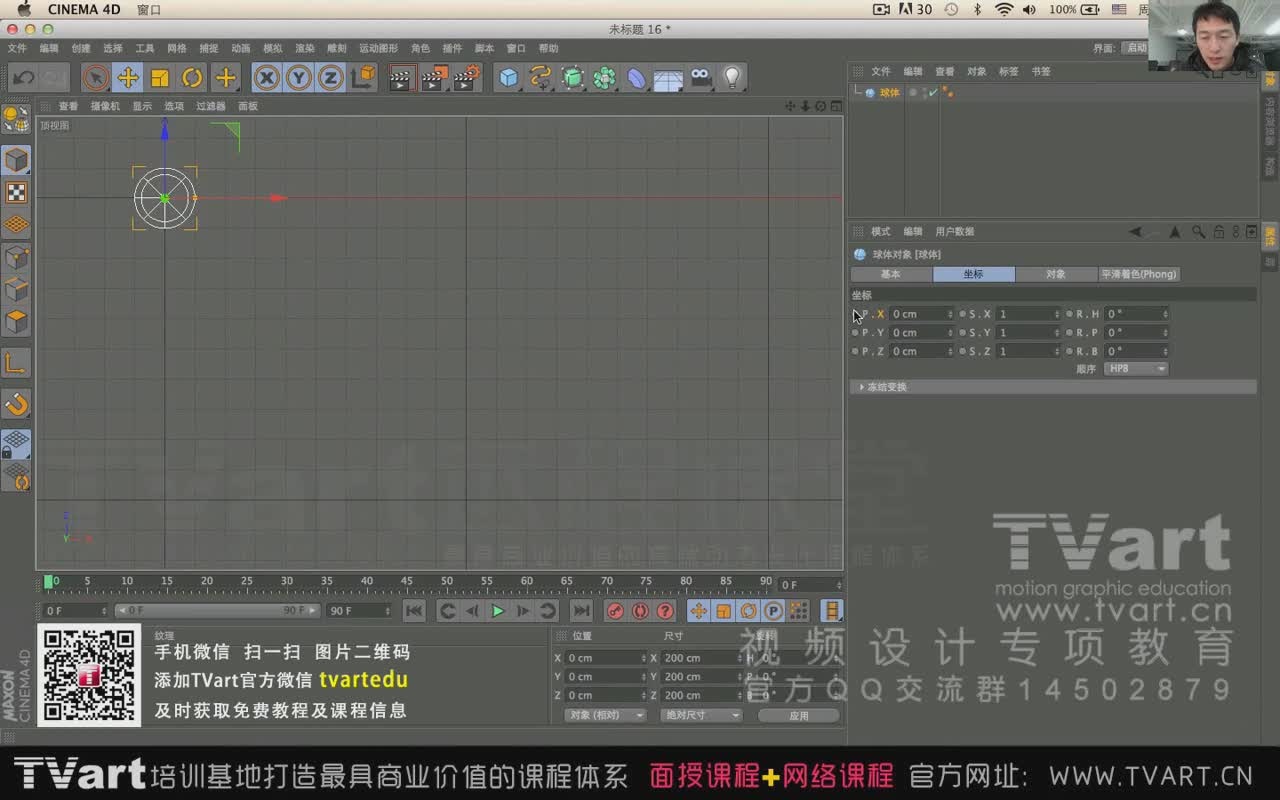Switch to the 对象 attribute tab

(1056, 274)
